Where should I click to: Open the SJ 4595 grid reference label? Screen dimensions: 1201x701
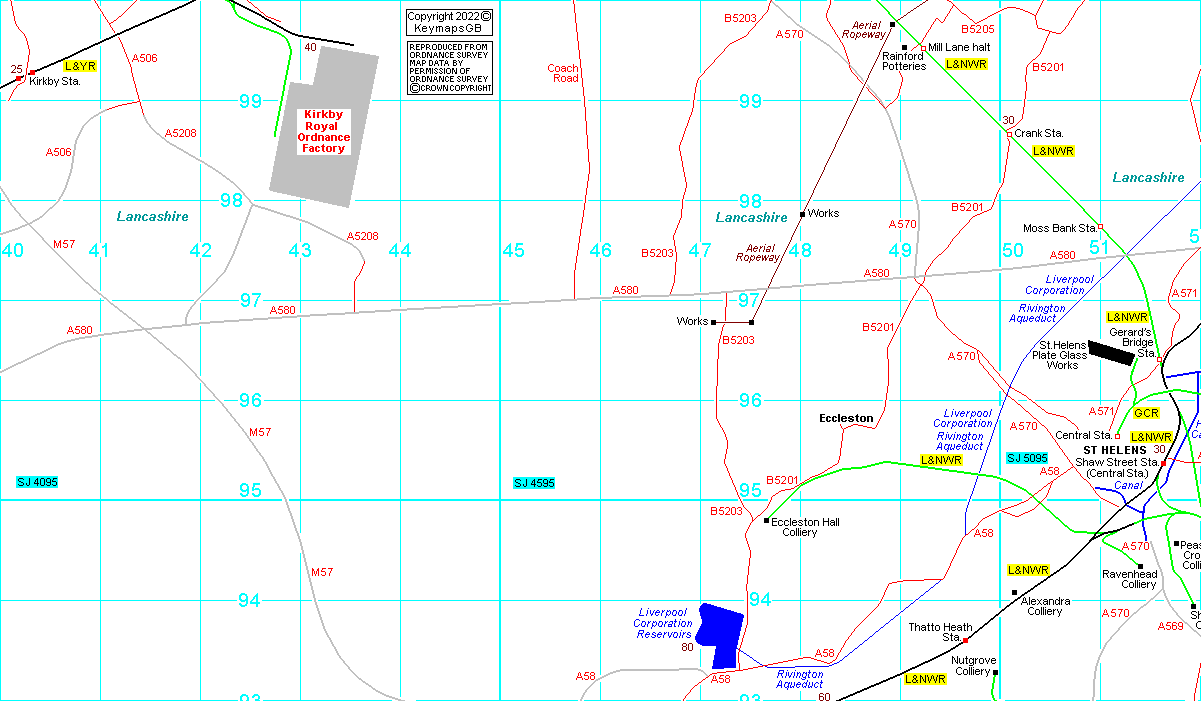tap(534, 483)
